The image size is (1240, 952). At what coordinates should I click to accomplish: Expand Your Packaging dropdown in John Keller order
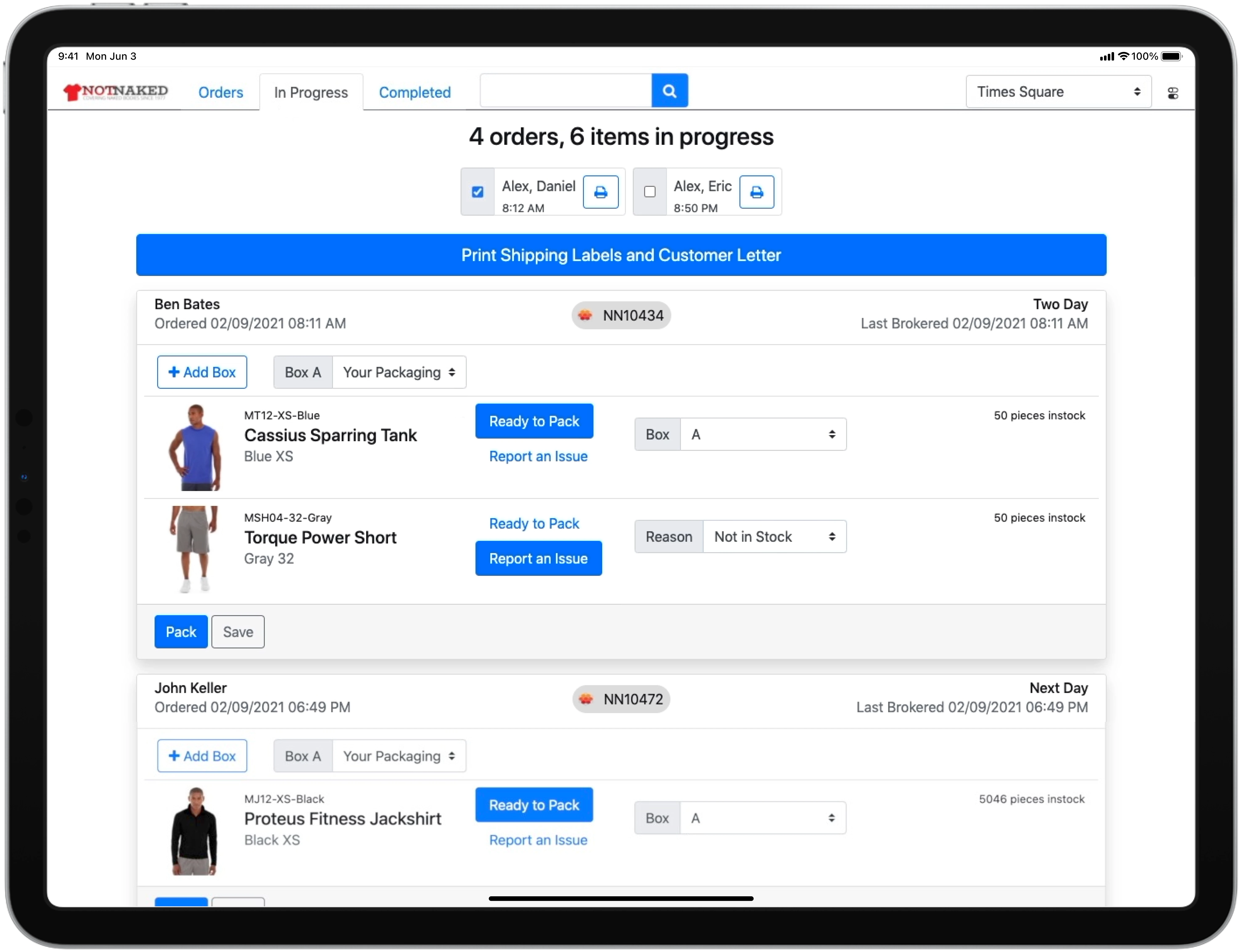tap(399, 756)
